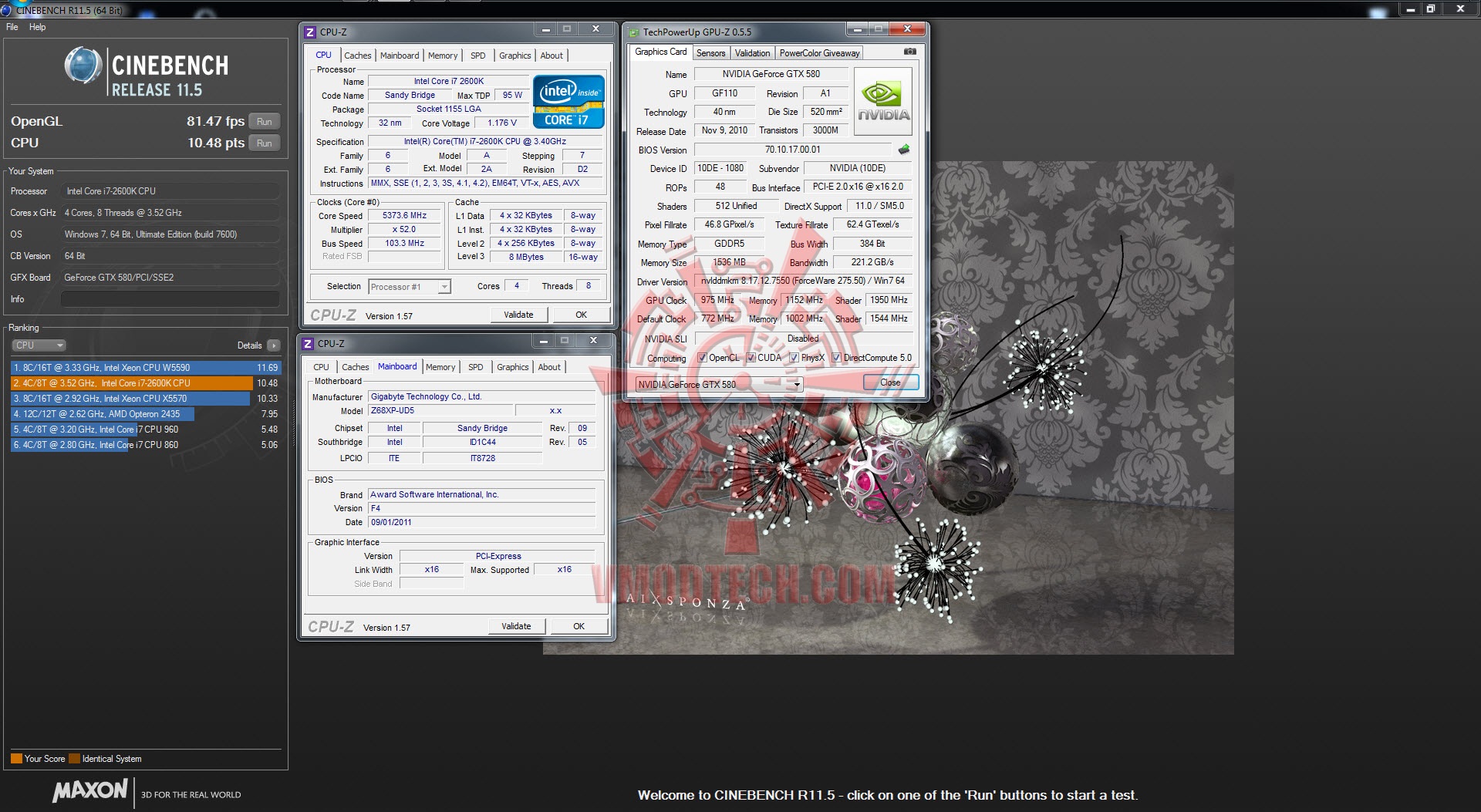Open the Help menu in Cinebench
1481x812 pixels.
point(37,27)
